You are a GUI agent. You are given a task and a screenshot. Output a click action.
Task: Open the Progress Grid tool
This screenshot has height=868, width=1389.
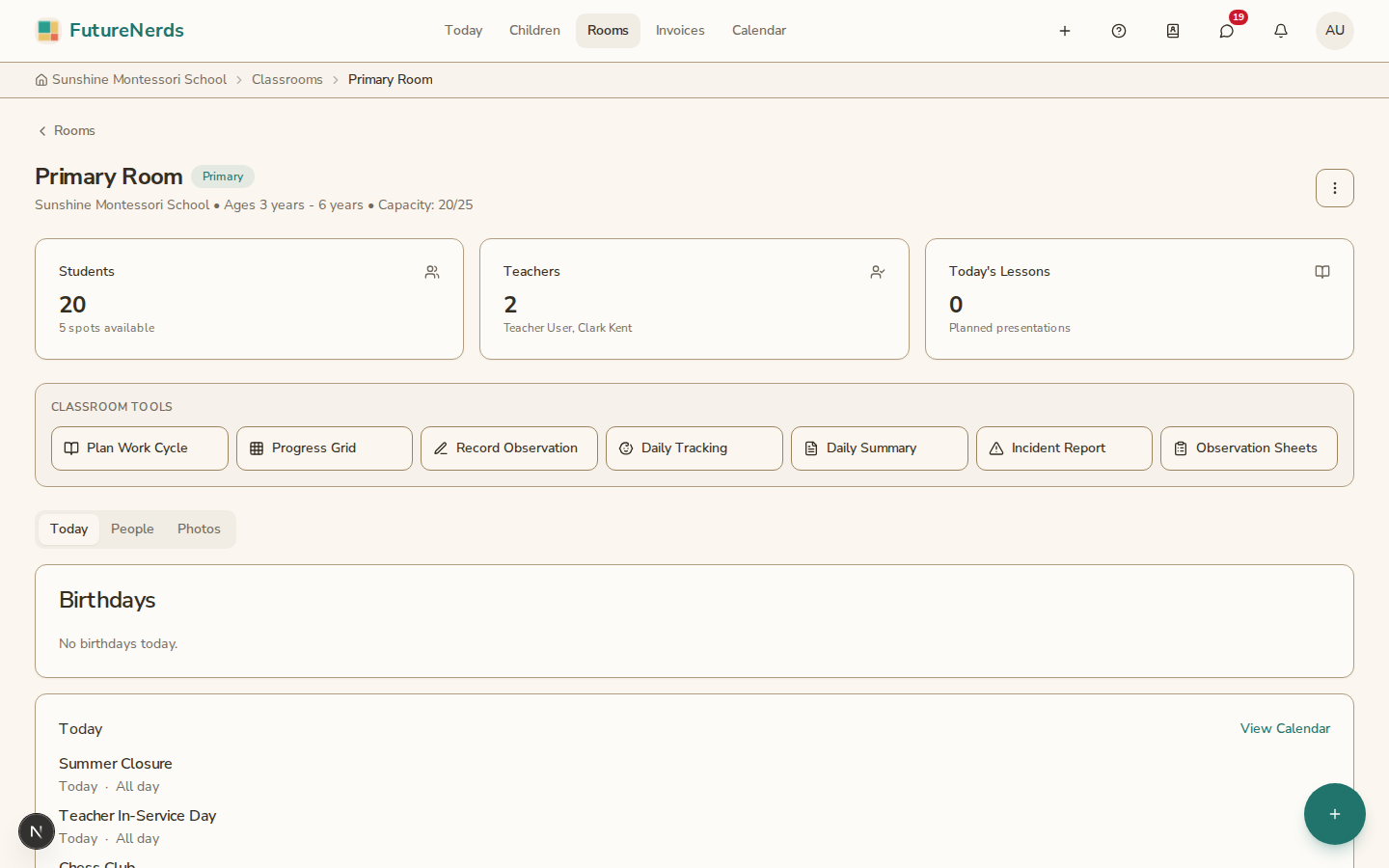[324, 448]
